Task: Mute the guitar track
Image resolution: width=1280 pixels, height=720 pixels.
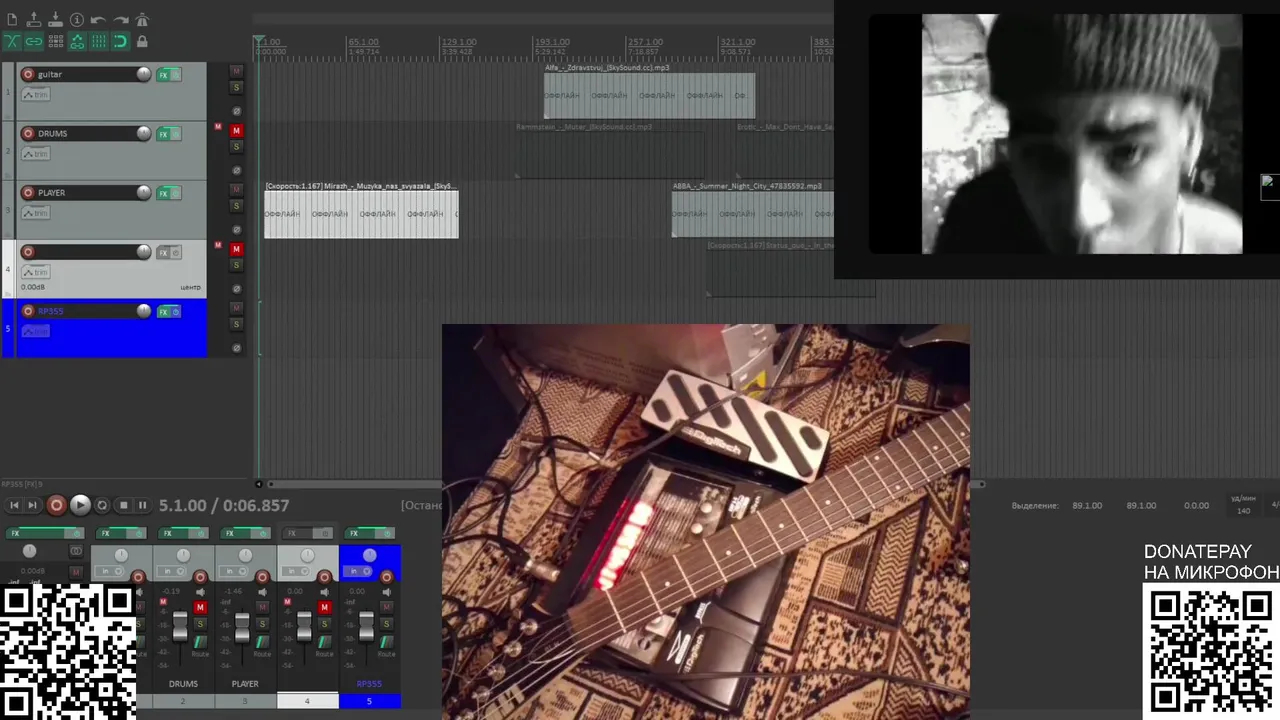Action: click(237, 71)
